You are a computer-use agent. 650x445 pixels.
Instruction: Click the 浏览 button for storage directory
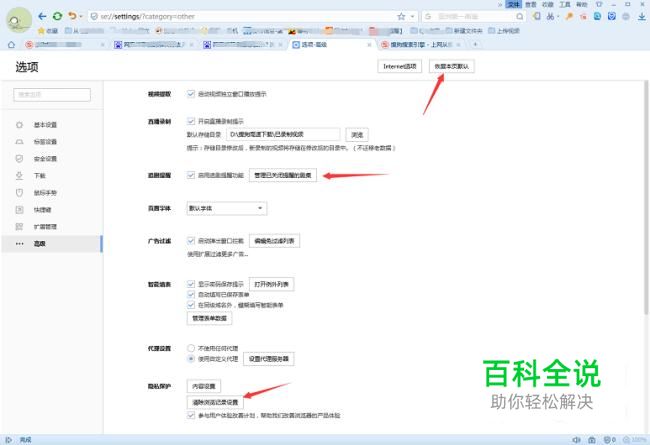tap(357, 135)
